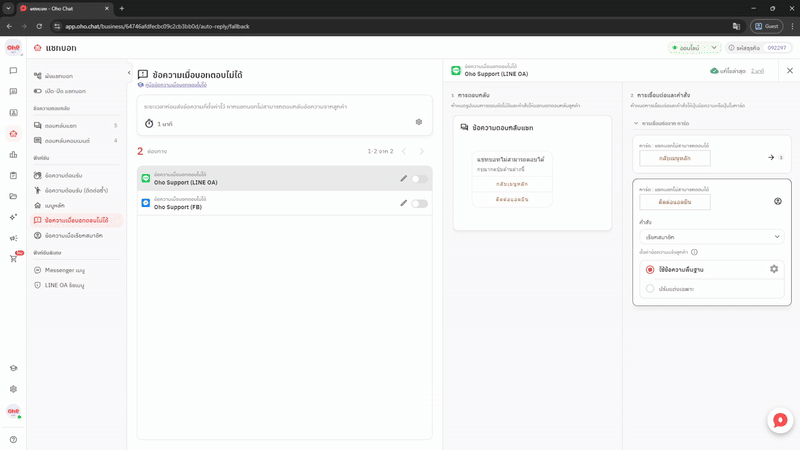Open the เรียกสมาชิก command dropdown

711,237
